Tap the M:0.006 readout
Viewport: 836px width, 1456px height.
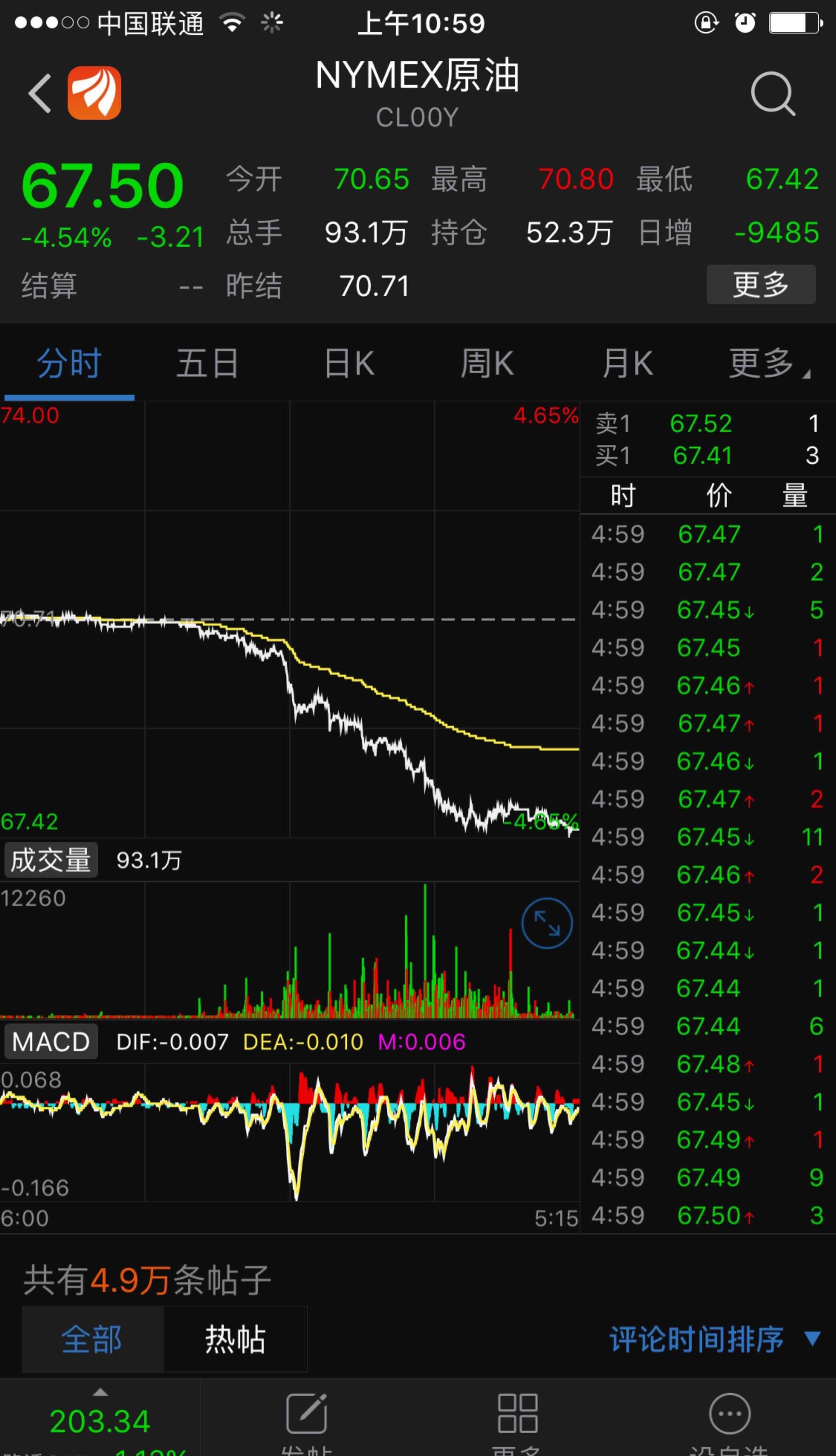(x=422, y=1041)
